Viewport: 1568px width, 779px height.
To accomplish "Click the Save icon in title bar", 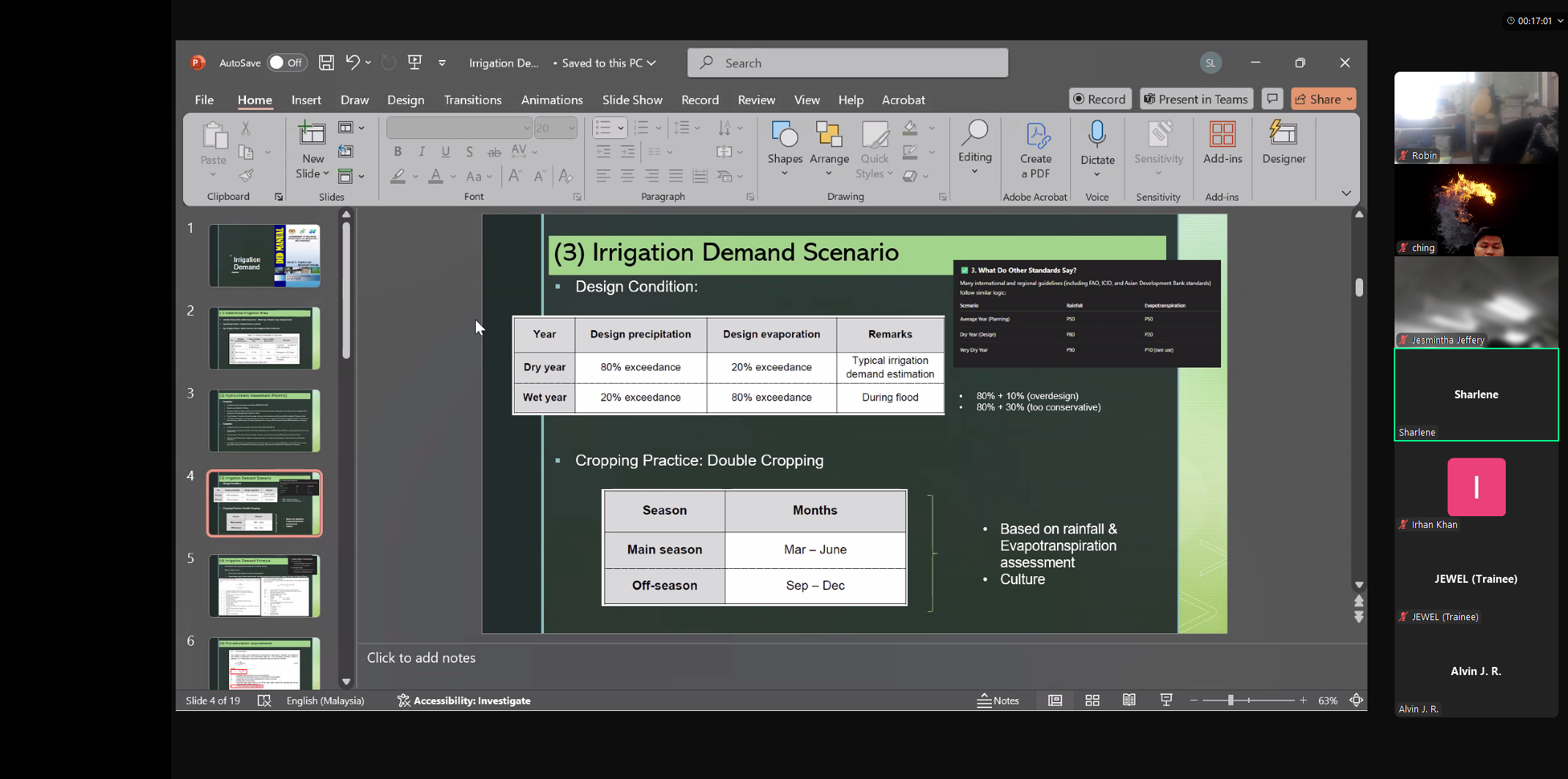I will pyautogui.click(x=326, y=63).
